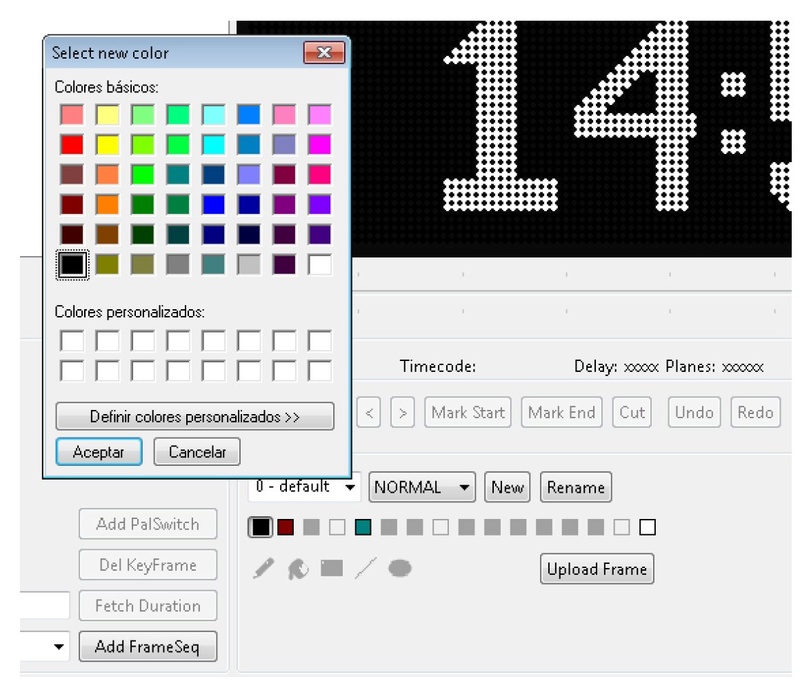
Task: Click the Mark Start button
Action: (x=468, y=412)
